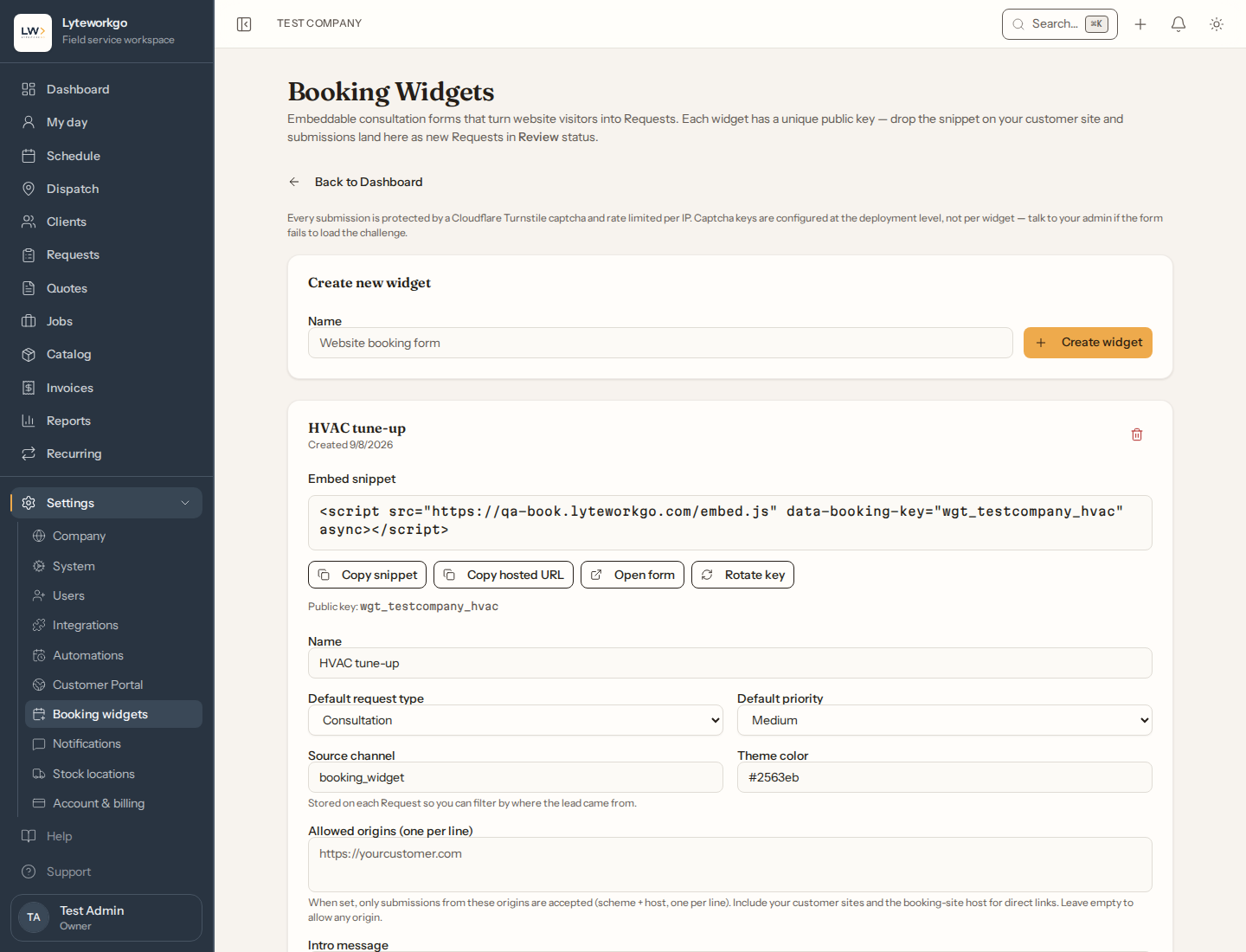The image size is (1246, 952).
Task: Open Jobs in sidebar
Action: 106,321
